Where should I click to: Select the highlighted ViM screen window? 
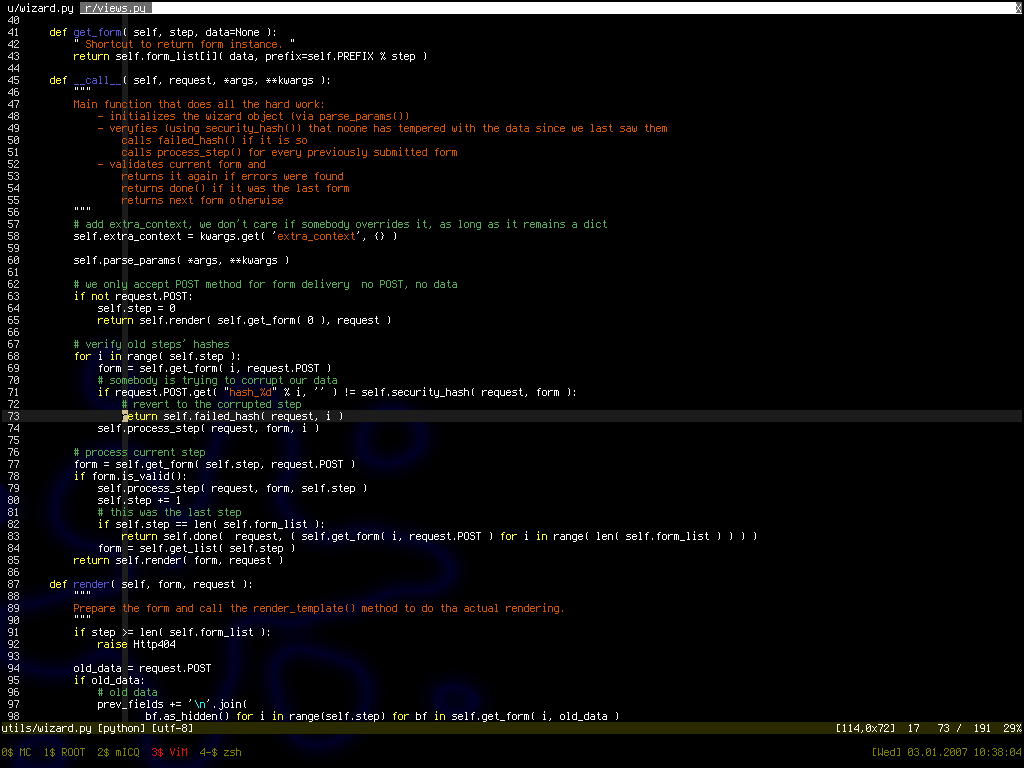pyautogui.click(x=170, y=752)
